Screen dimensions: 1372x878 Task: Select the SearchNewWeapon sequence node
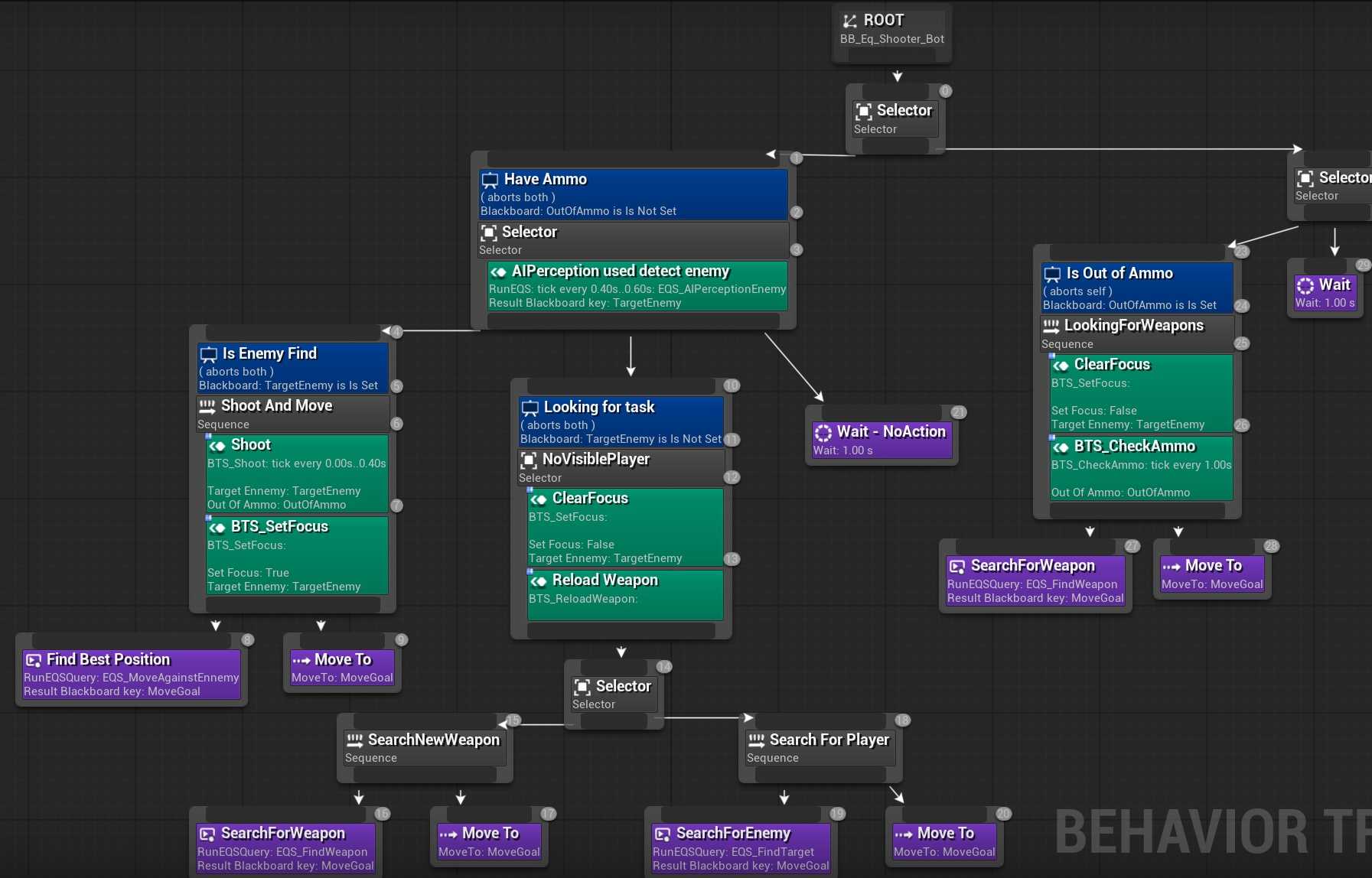click(x=425, y=747)
